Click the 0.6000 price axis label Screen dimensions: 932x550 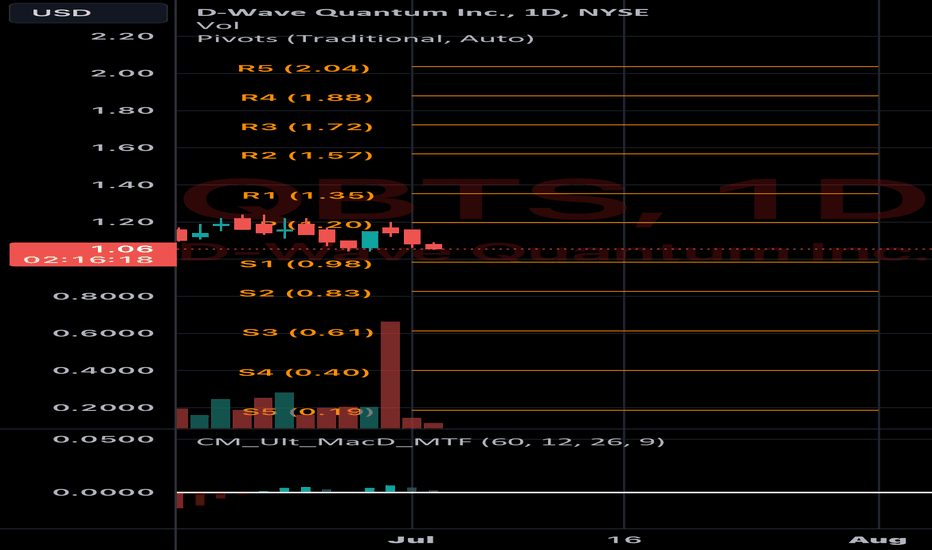103,333
